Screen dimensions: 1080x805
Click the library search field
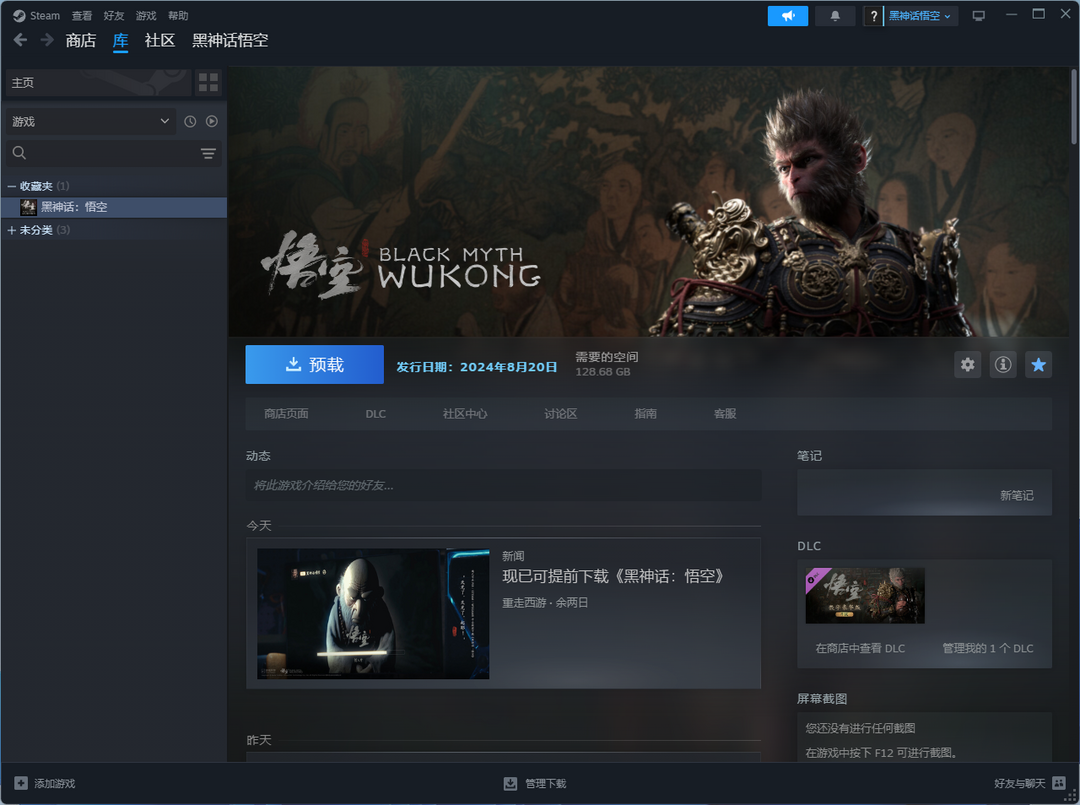[100, 153]
